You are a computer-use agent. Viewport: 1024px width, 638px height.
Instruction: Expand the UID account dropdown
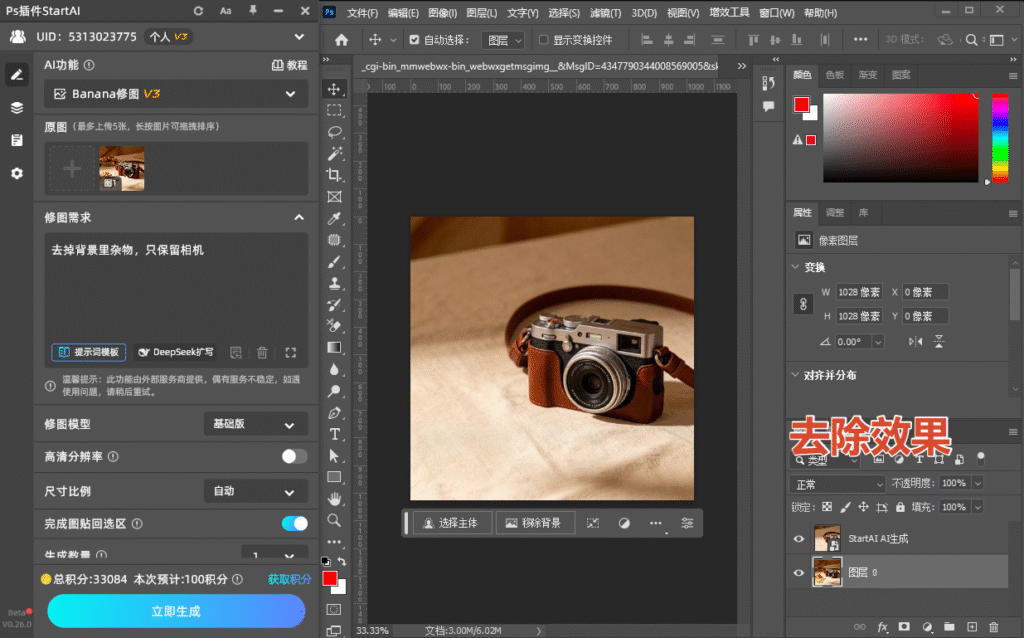point(299,37)
